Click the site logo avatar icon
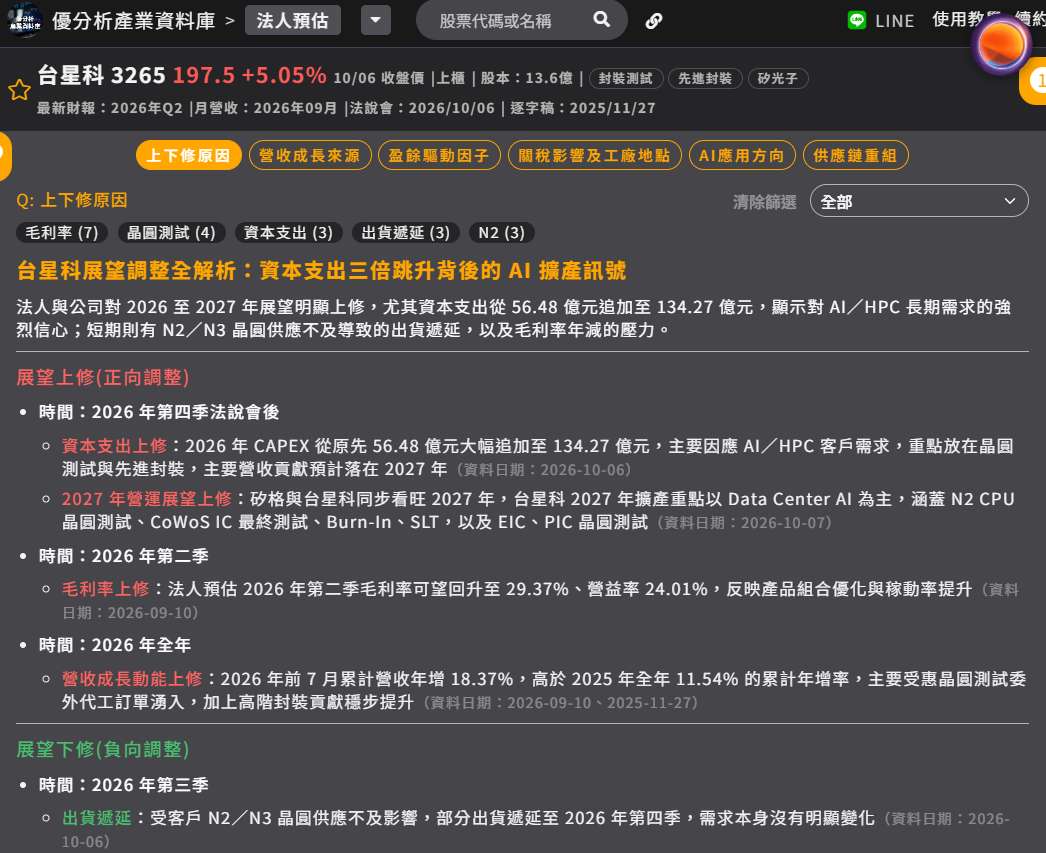 (x=24, y=20)
